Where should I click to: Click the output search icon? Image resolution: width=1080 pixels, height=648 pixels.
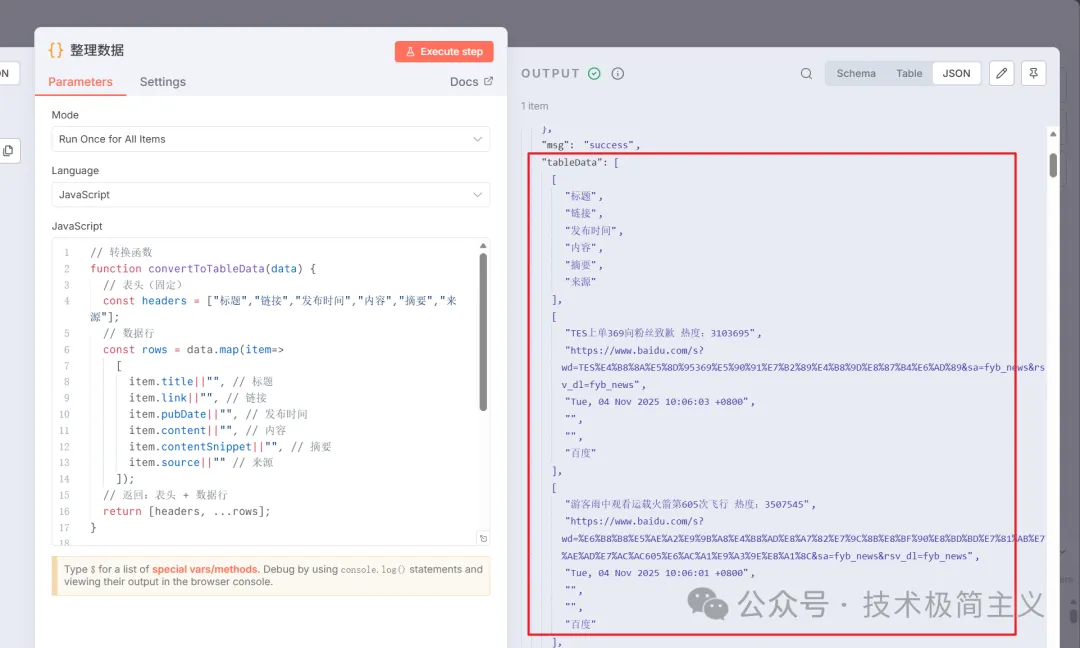806,74
